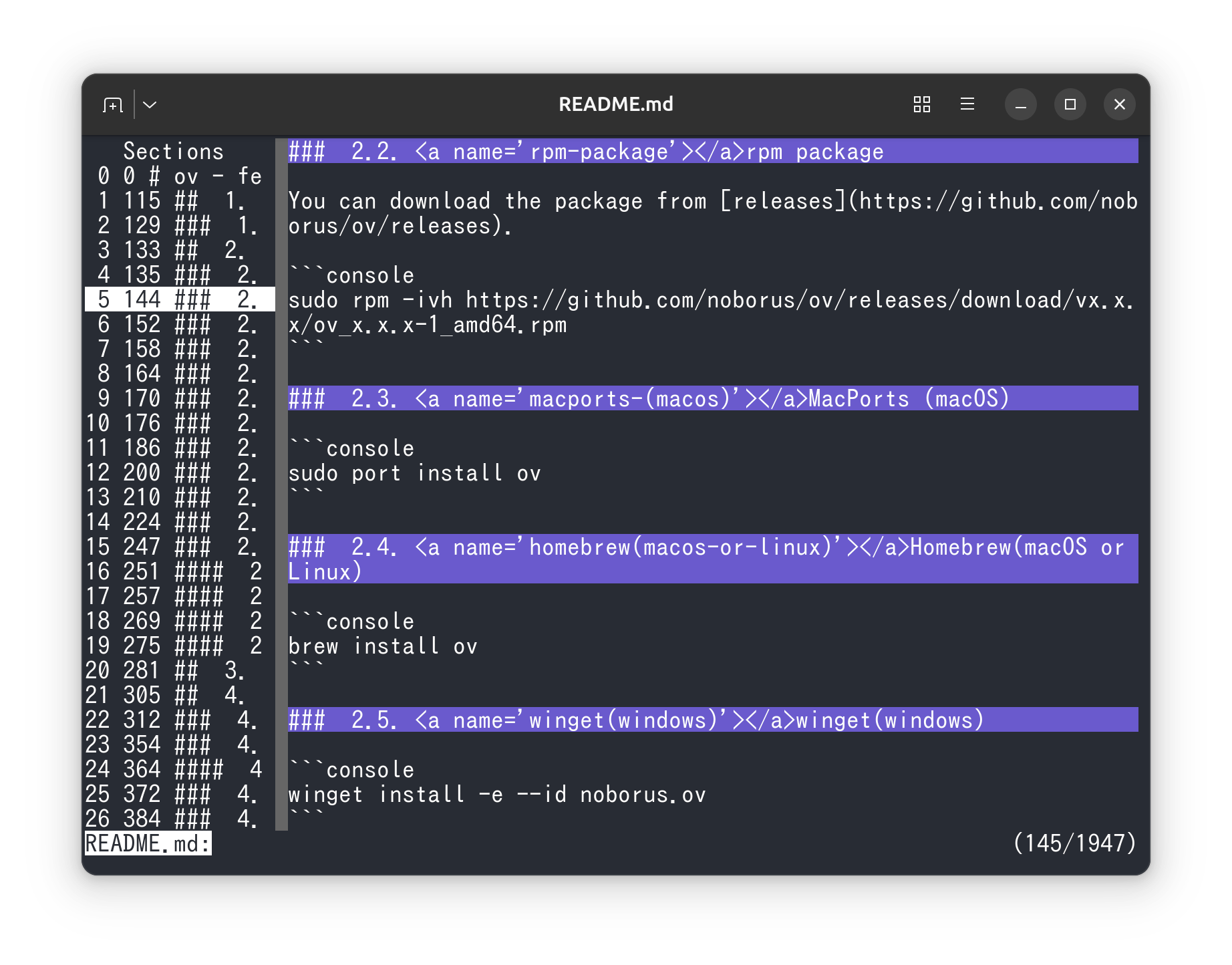Select section 8 at line 164
Screen dimensions: 1232x965
pyautogui.click(x=180, y=374)
